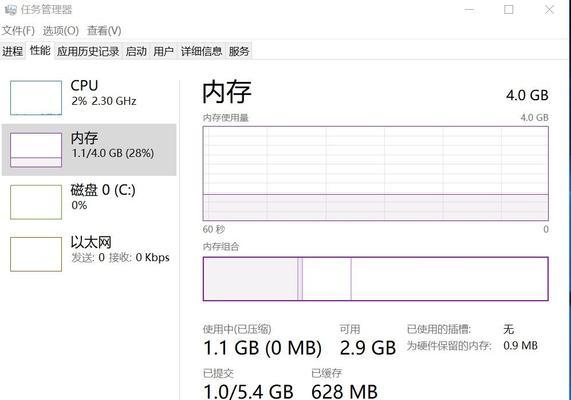Select the 性能 tab
Screen dimensions: 571x400
coord(40,51)
